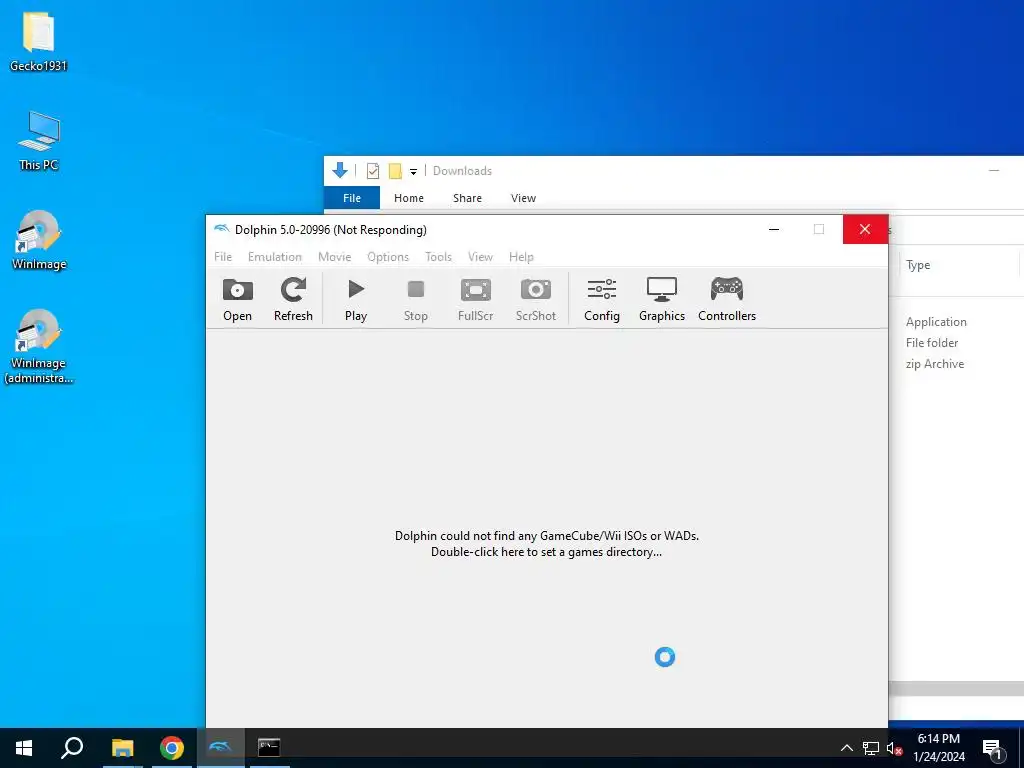The width and height of the screenshot is (1024, 768).
Task: Click New folder icon in Explorer quick access
Action: coord(395,171)
